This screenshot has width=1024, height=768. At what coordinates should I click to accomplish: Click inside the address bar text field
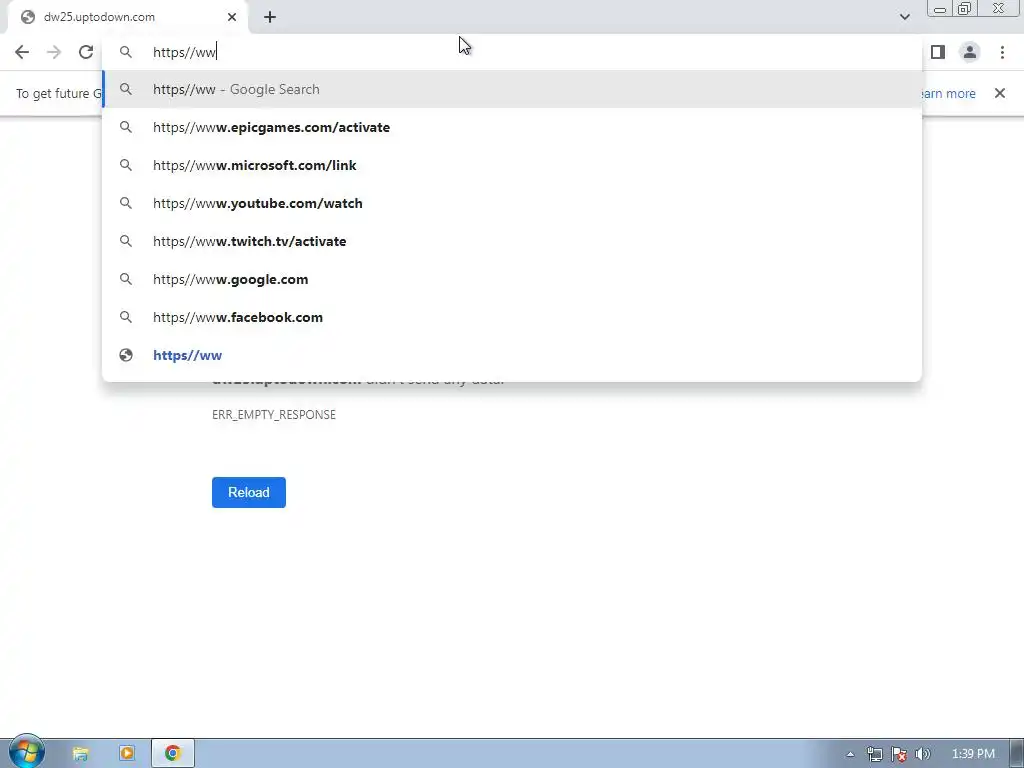point(512,52)
